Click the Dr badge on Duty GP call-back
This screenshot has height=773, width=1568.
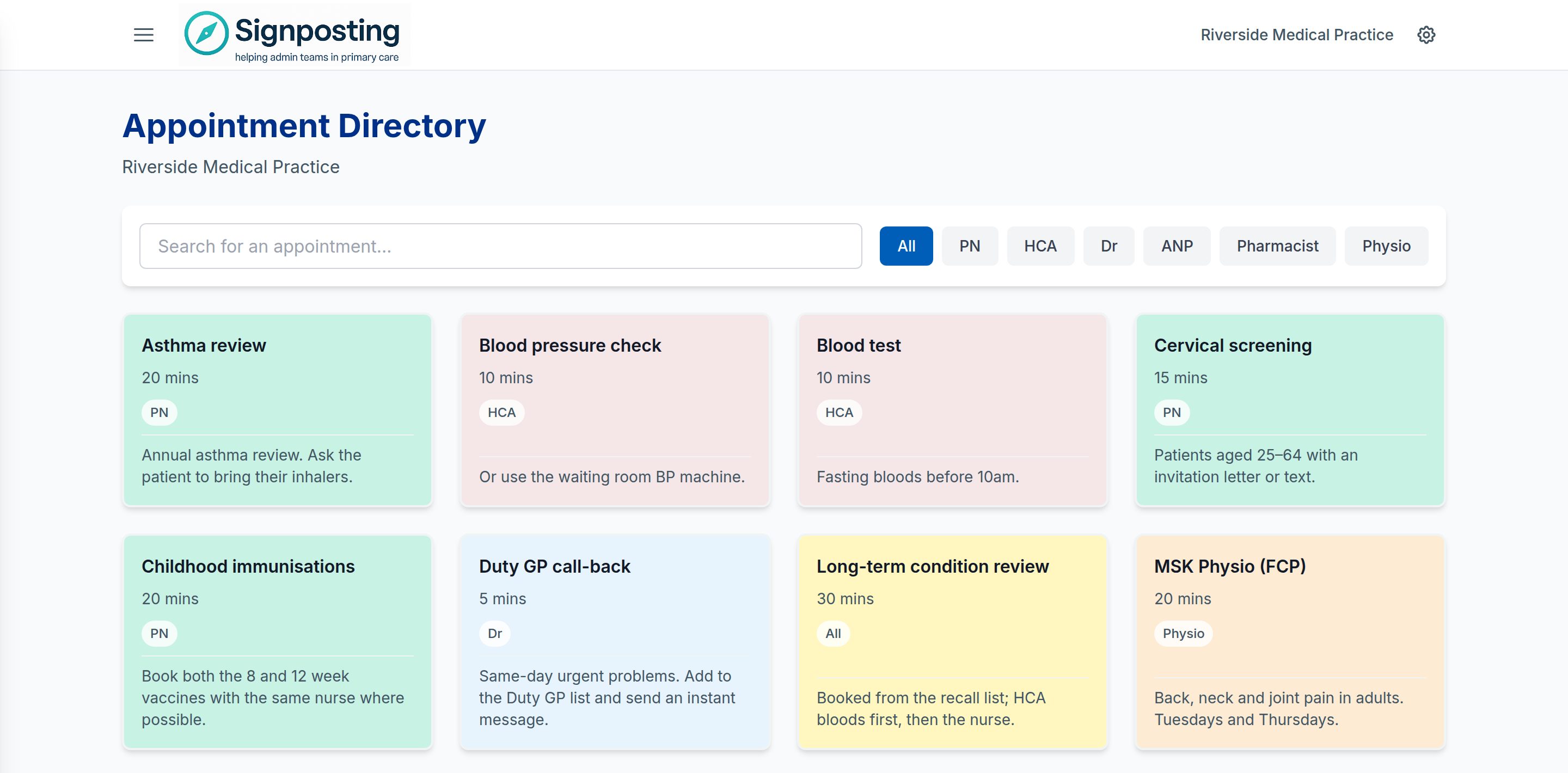(495, 633)
